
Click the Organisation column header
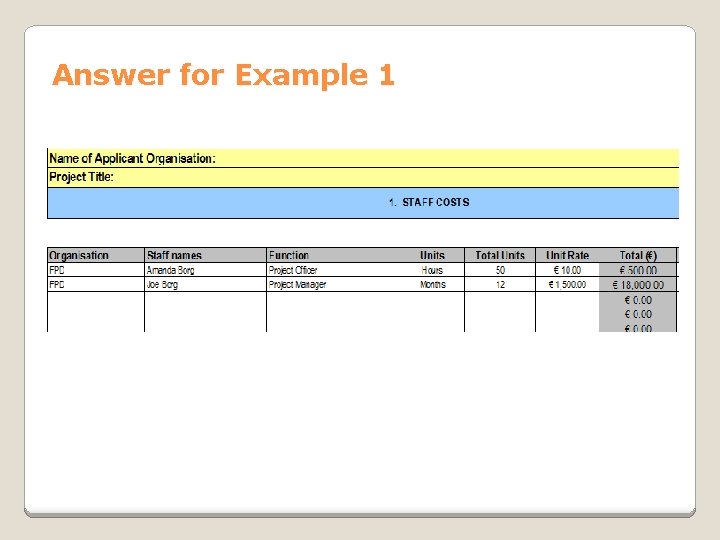96,255
